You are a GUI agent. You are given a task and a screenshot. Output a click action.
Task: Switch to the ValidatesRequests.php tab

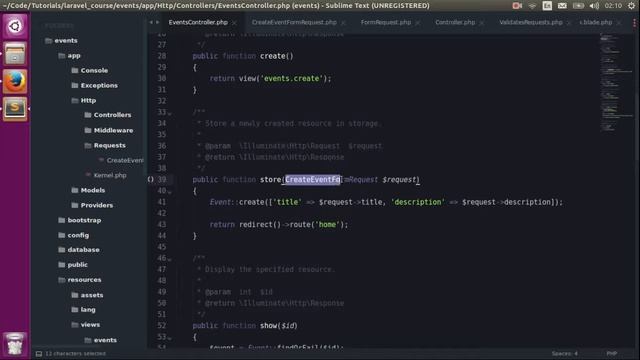tap(531, 22)
